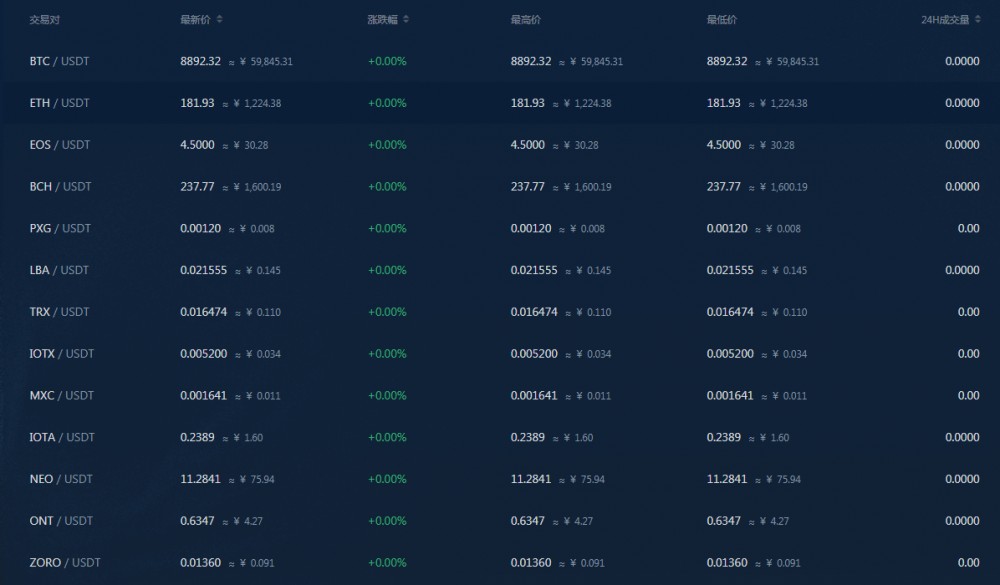Click the 涨跌幅 sort arrows icon
The image size is (1000, 585).
coord(406,20)
